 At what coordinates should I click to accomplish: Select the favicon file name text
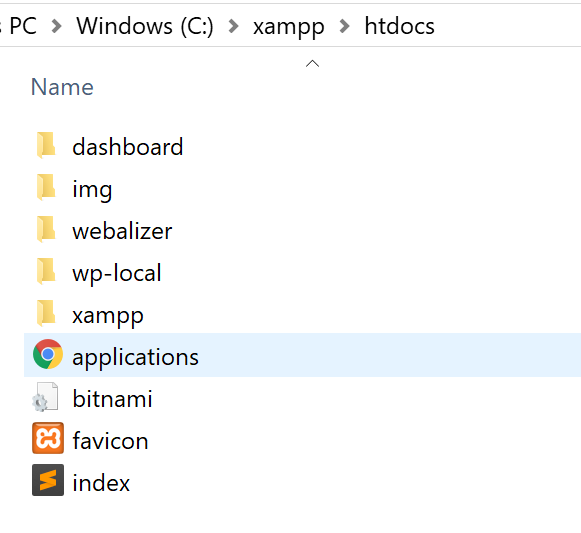coord(110,441)
